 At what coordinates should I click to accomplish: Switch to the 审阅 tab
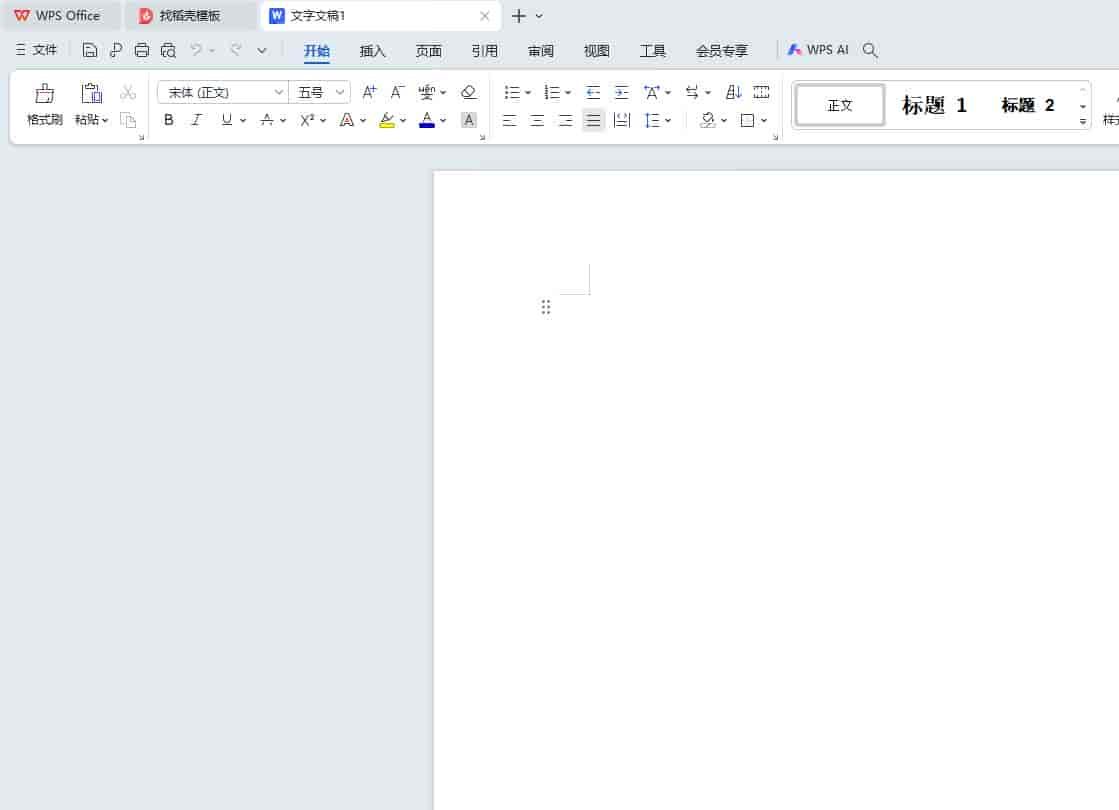[540, 51]
